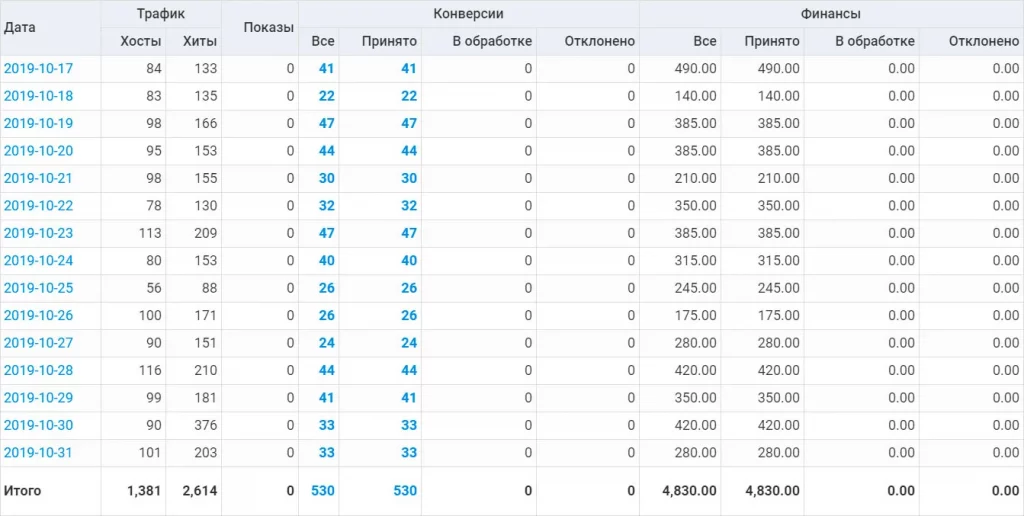Sort by the Показы column header
This screenshot has width=1024, height=516.
[x=268, y=28]
